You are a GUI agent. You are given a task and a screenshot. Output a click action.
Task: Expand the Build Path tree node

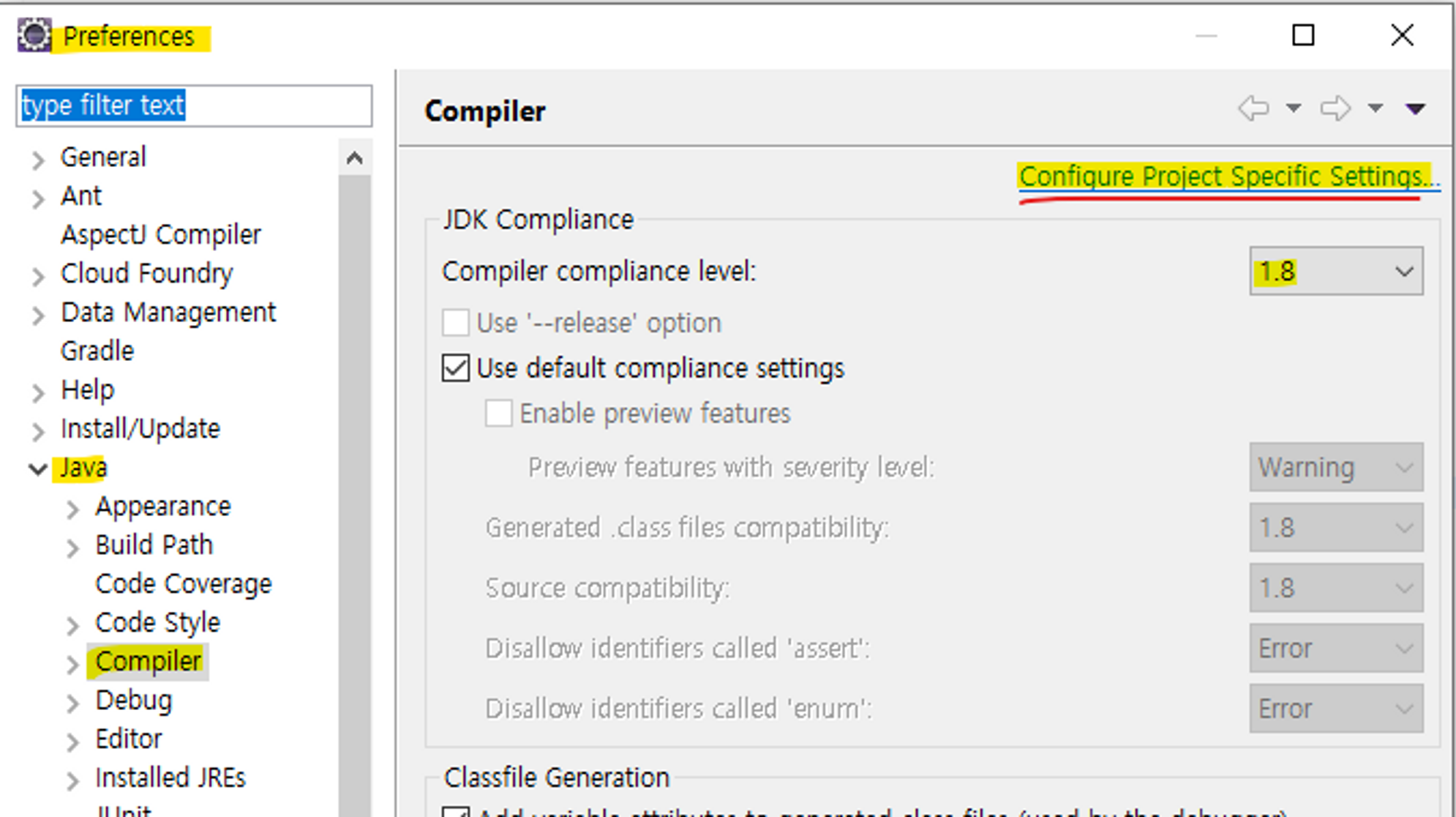pyautogui.click(x=72, y=548)
